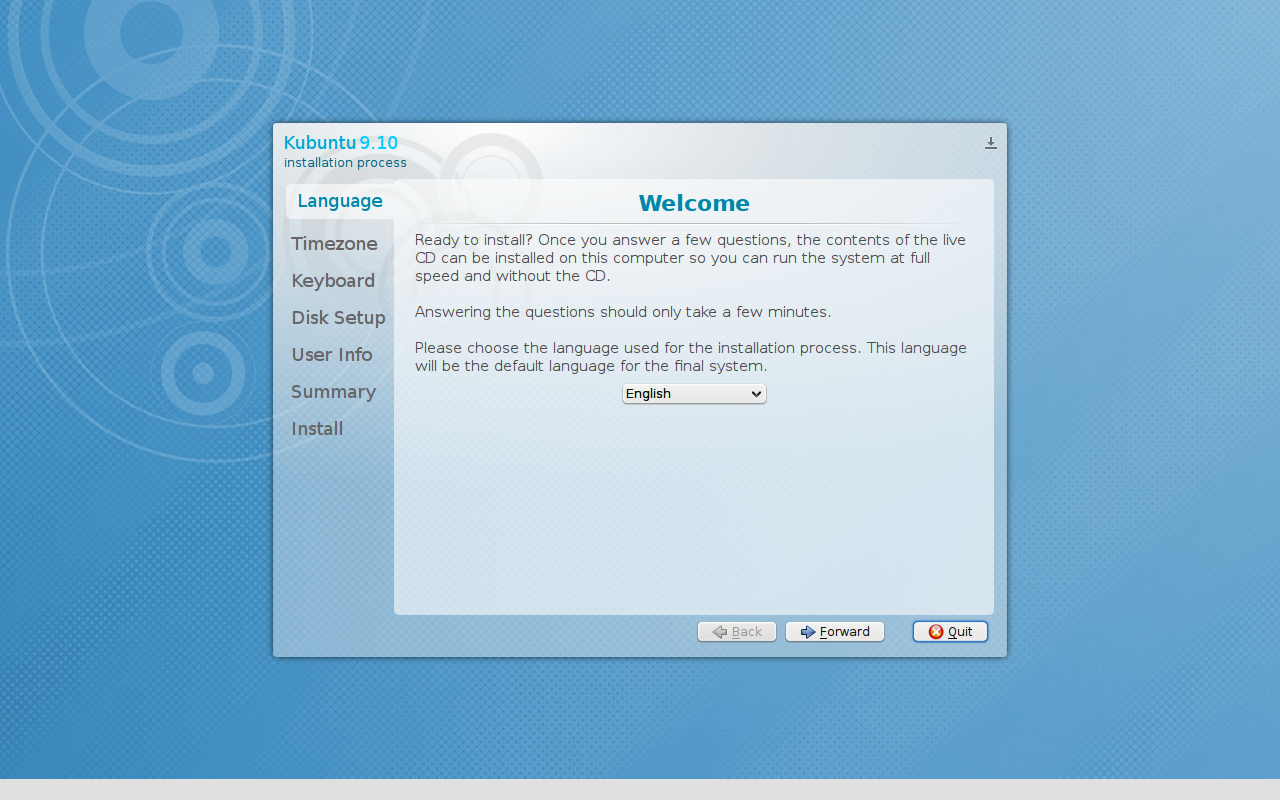Open the English language dropdown

(x=685, y=394)
